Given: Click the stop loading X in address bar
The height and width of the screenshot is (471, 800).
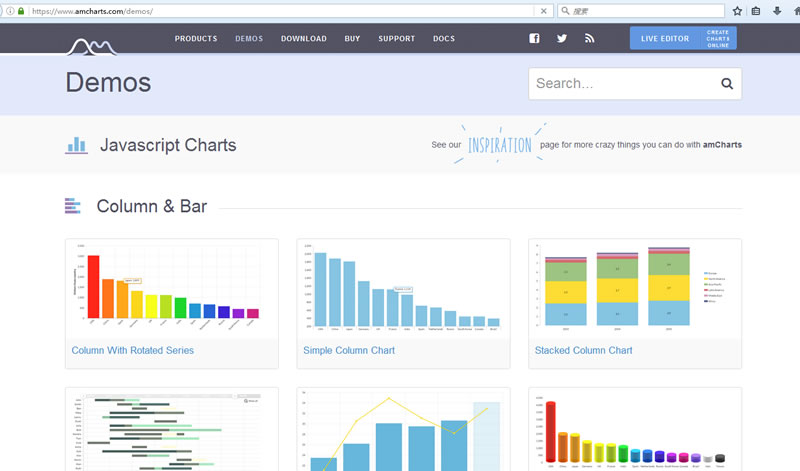Looking at the screenshot, I should pyautogui.click(x=544, y=11).
